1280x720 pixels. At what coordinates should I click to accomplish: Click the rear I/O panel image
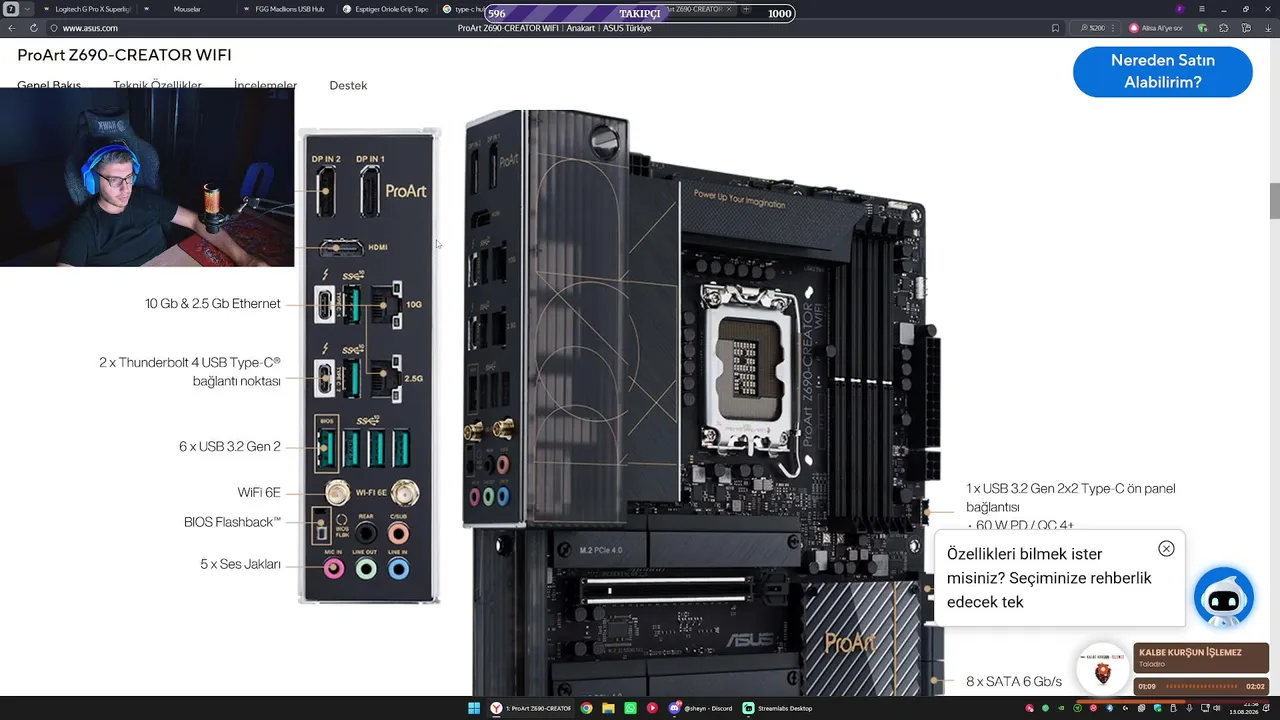click(369, 366)
